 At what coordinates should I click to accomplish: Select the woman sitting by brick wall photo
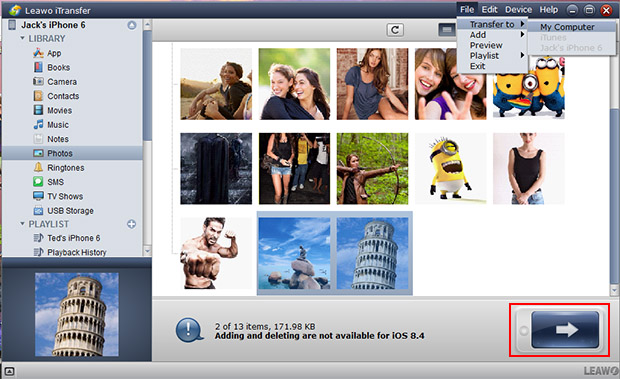click(372, 84)
